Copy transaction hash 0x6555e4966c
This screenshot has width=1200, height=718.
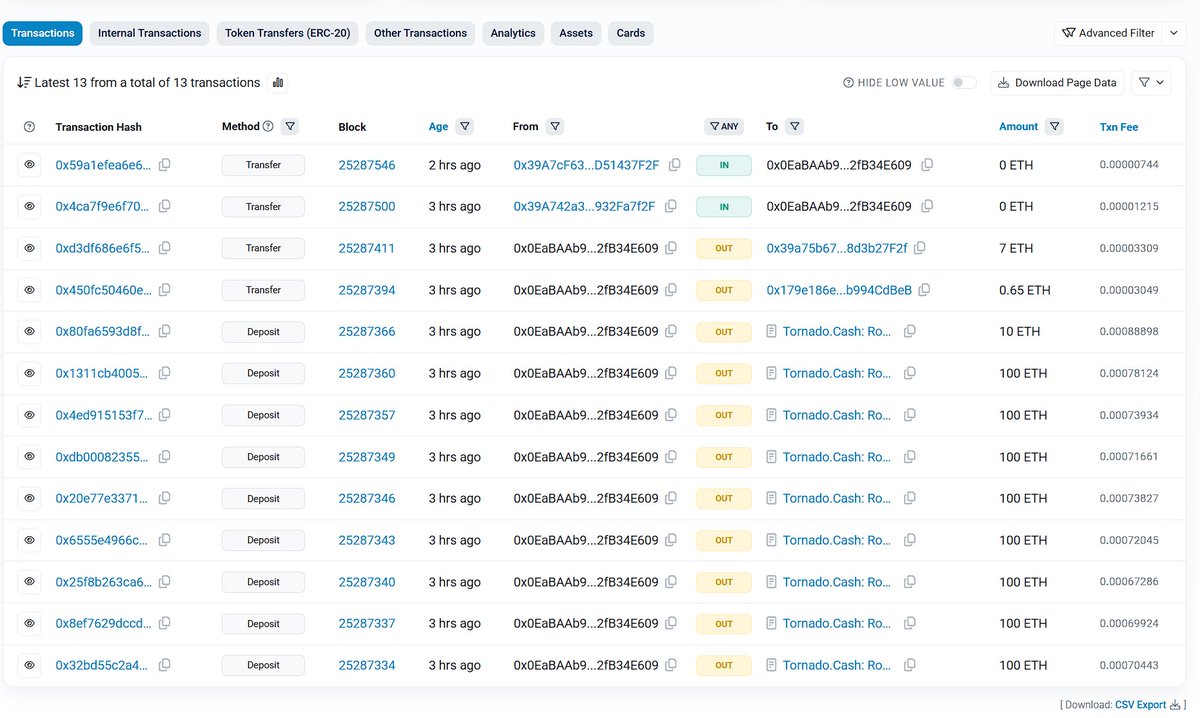point(165,540)
